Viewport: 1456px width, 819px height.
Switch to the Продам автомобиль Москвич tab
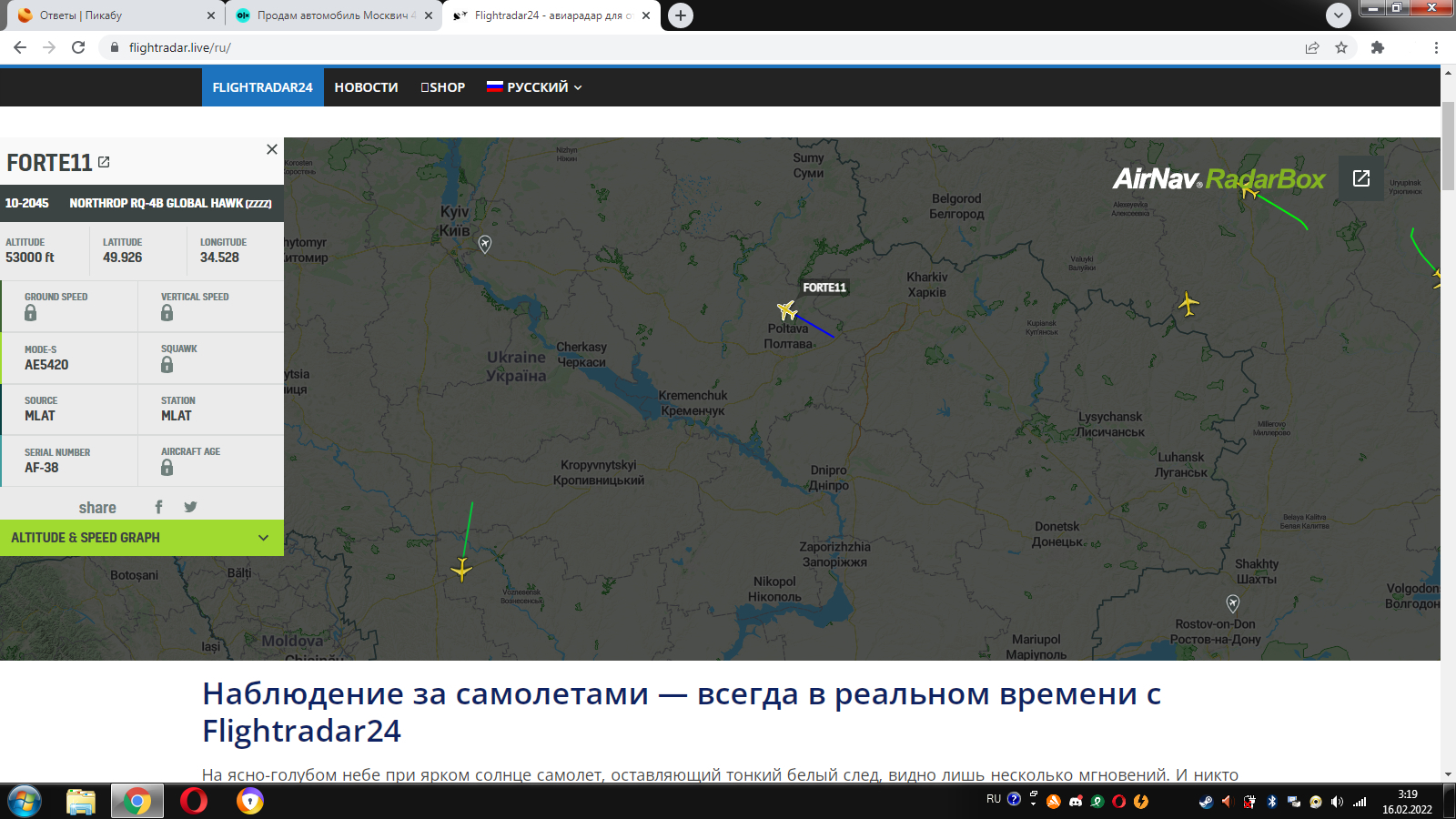[331, 15]
